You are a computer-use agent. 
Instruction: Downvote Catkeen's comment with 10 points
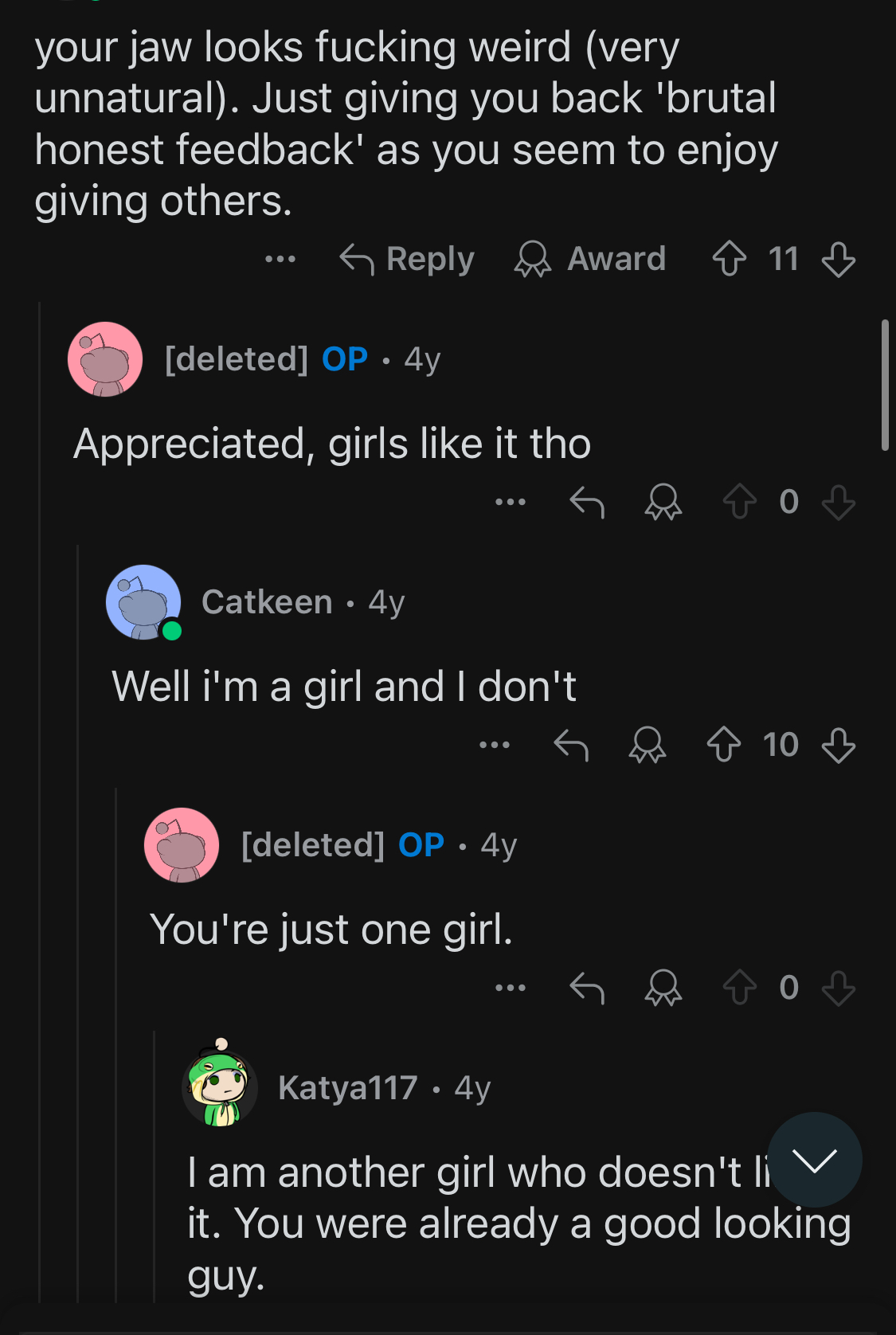[x=838, y=746]
